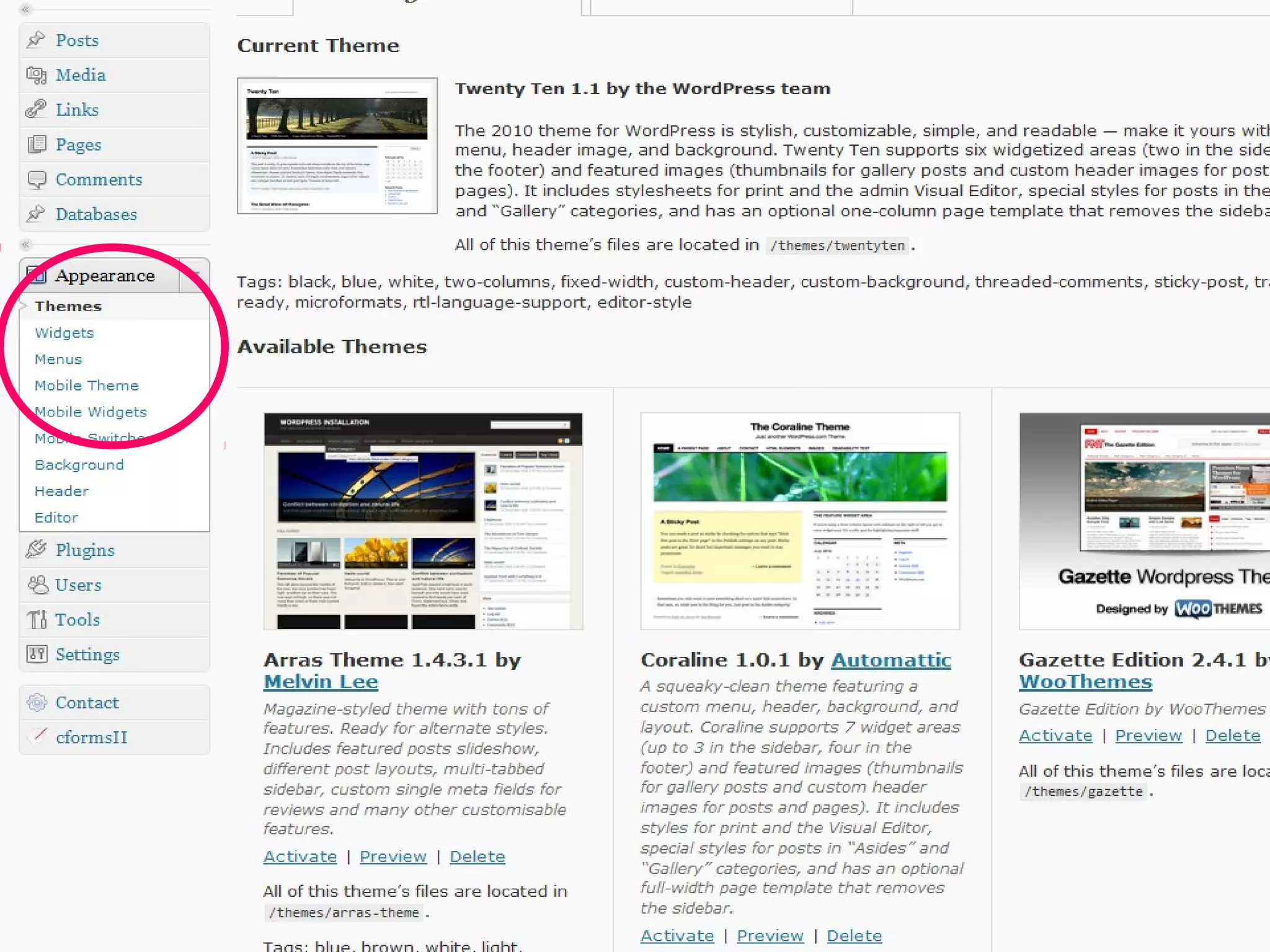Open the Background submenu item
Viewport: 1270px width, 952px height.
[x=79, y=465]
